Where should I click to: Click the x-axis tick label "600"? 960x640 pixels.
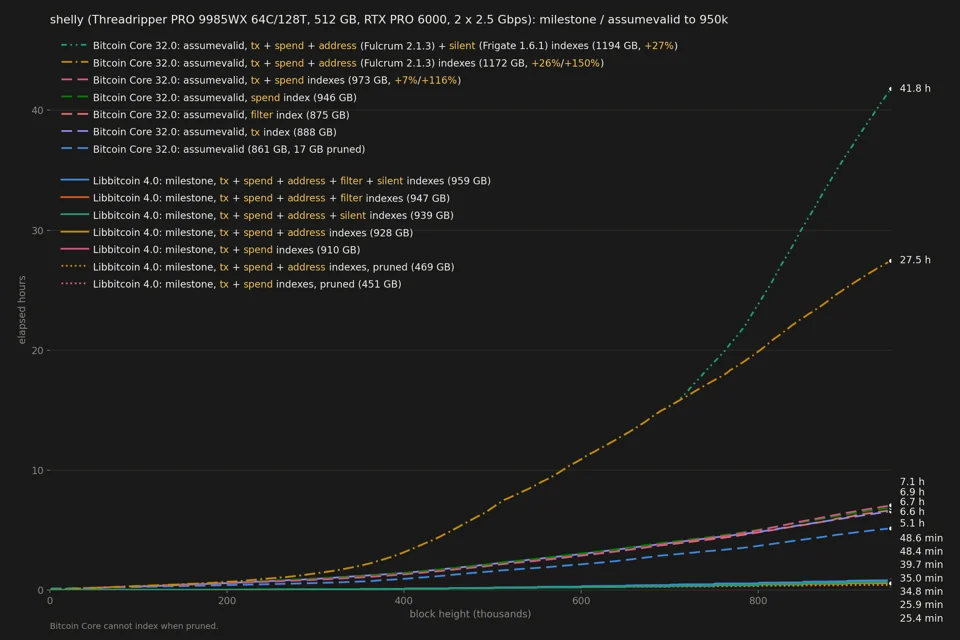point(581,601)
